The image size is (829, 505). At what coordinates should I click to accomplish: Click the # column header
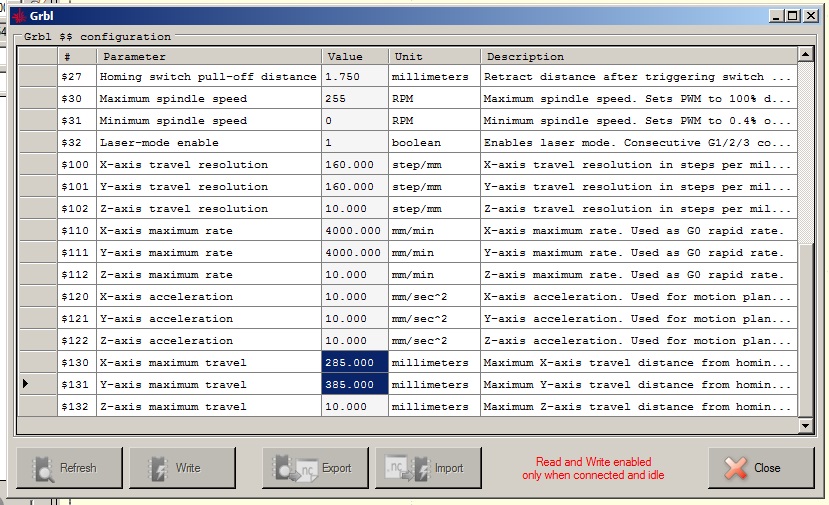click(x=77, y=56)
